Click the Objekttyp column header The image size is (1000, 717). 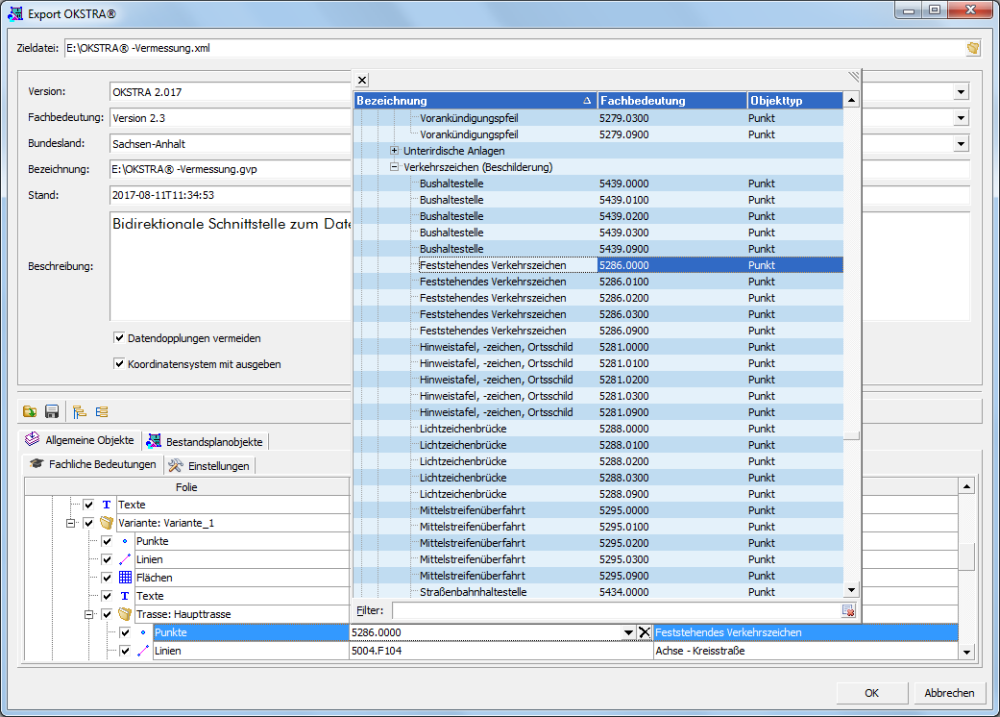pyautogui.click(x=795, y=100)
